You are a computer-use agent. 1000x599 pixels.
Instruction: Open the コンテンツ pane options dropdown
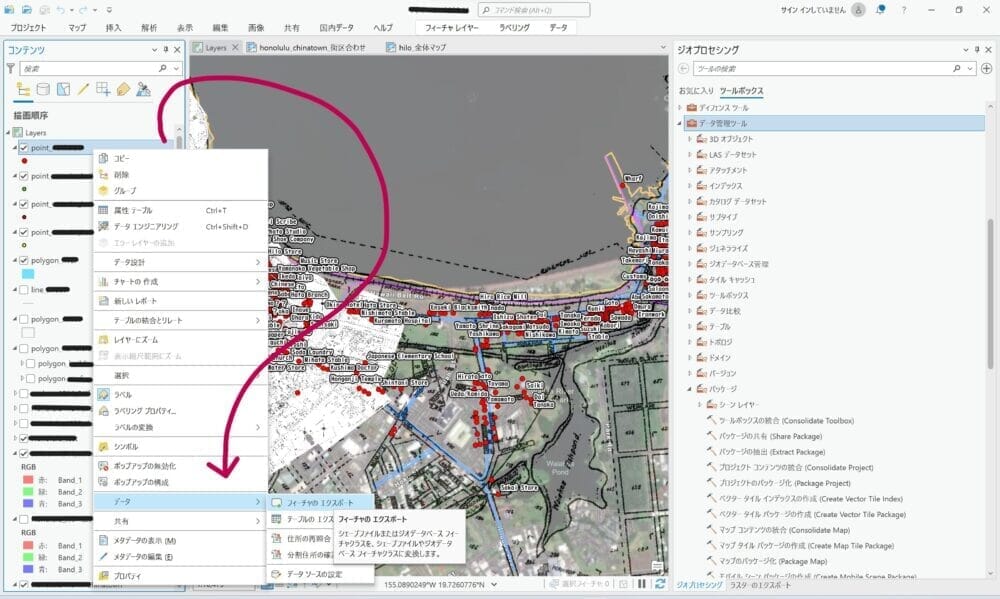tap(154, 49)
